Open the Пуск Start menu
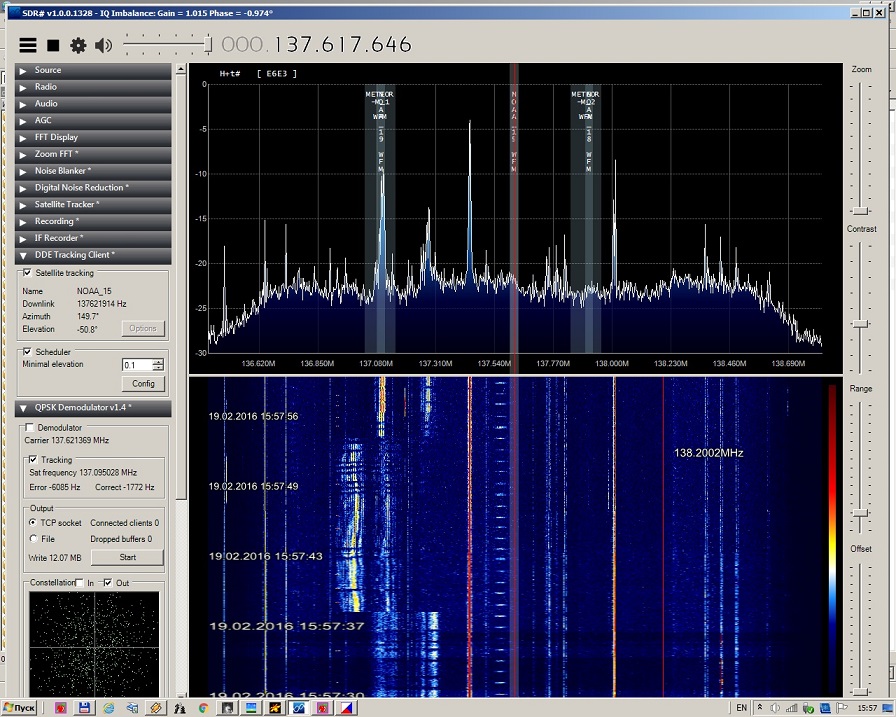Screen dimensions: 896x717 coord(19,708)
